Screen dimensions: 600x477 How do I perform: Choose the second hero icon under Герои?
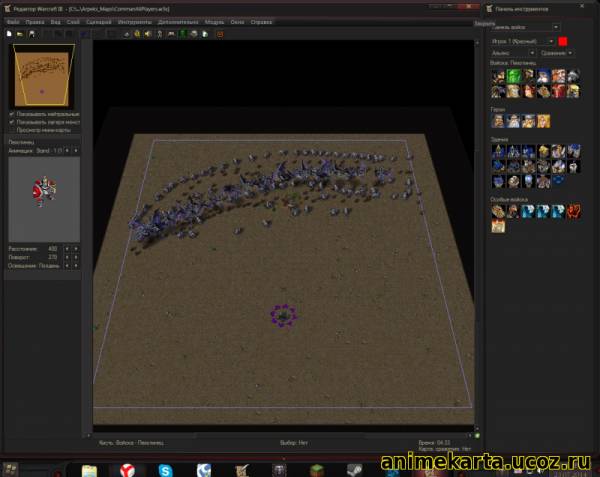514,121
